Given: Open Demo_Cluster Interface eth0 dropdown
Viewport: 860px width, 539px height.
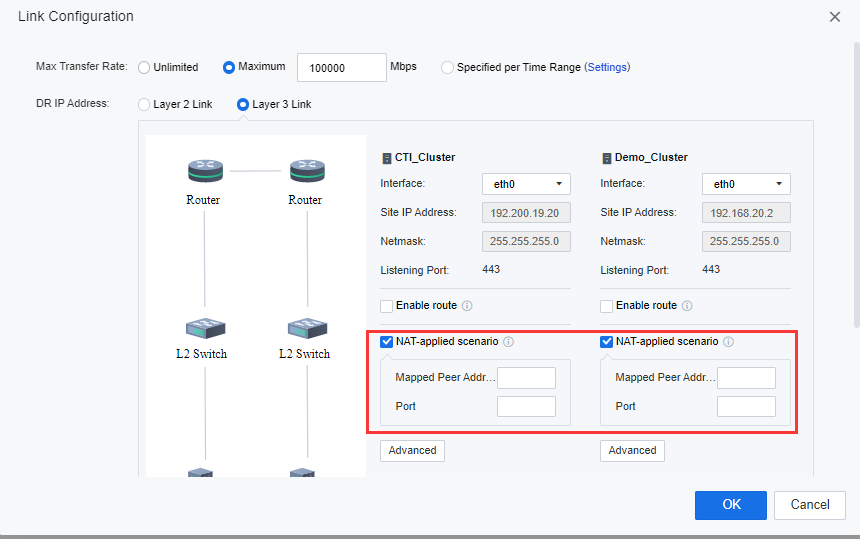Looking at the screenshot, I should click(746, 184).
